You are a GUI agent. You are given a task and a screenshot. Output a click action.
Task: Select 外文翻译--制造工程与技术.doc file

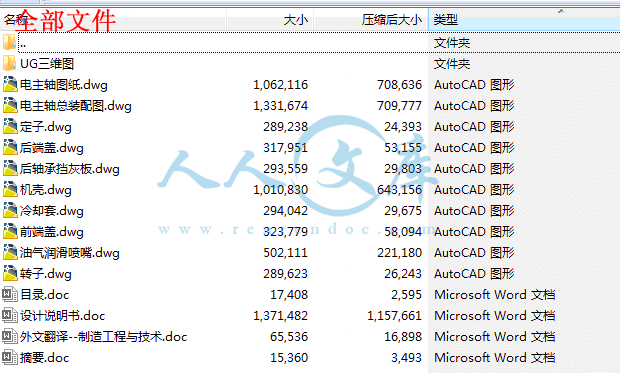pyautogui.click(x=103, y=337)
